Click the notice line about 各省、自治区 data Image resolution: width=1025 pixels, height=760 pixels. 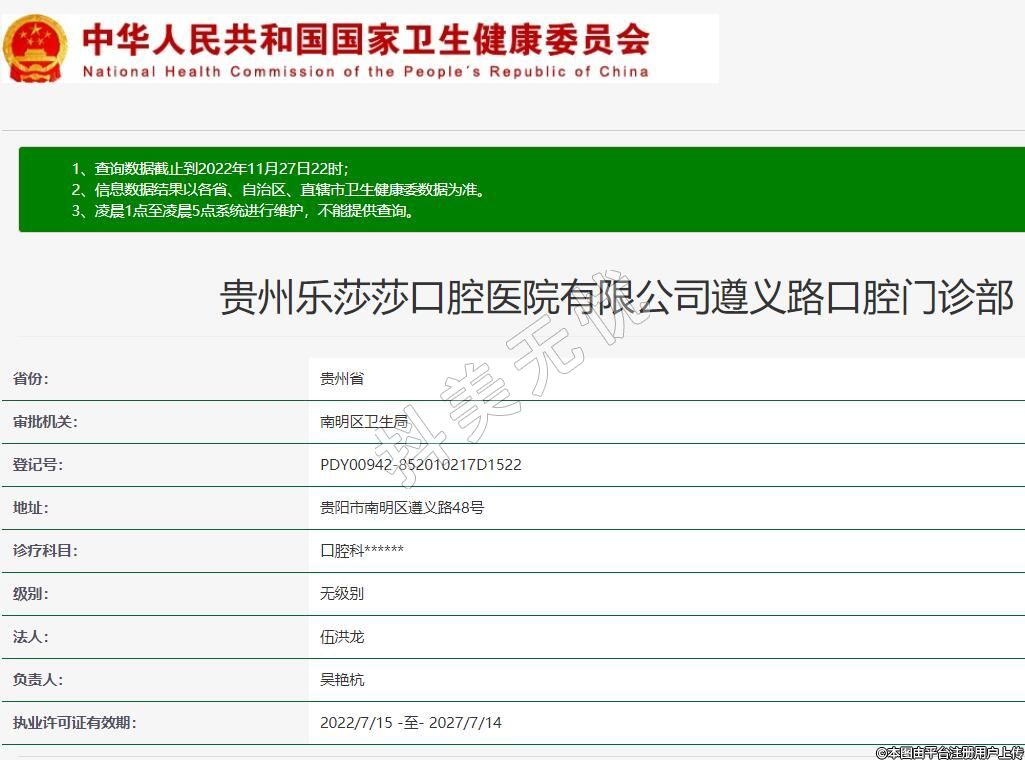[278, 190]
